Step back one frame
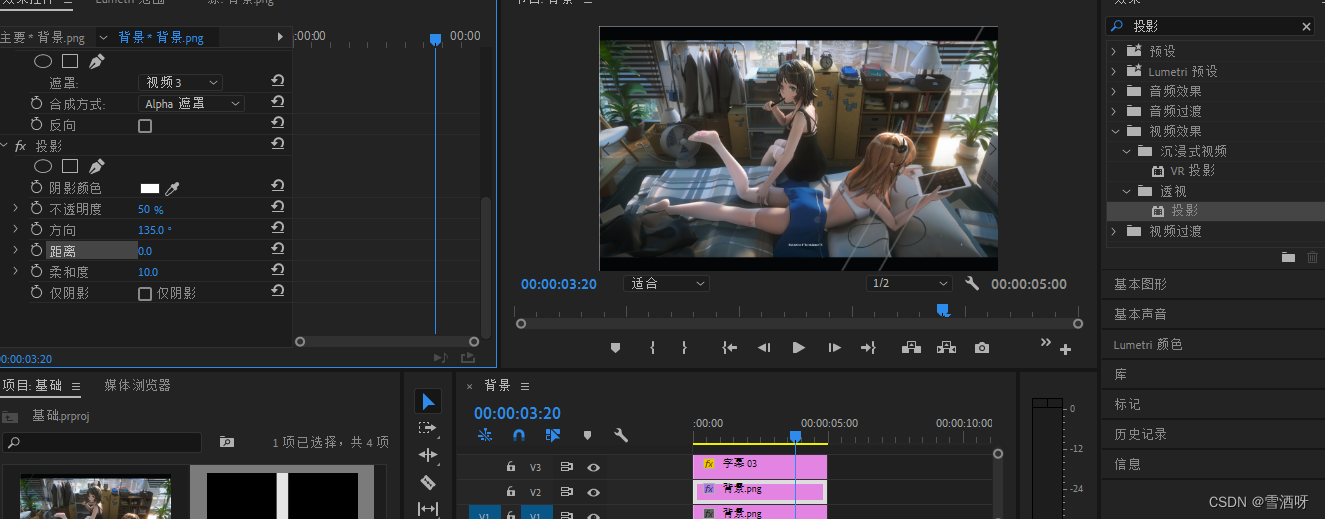This screenshot has width=1325, height=519. pos(764,348)
